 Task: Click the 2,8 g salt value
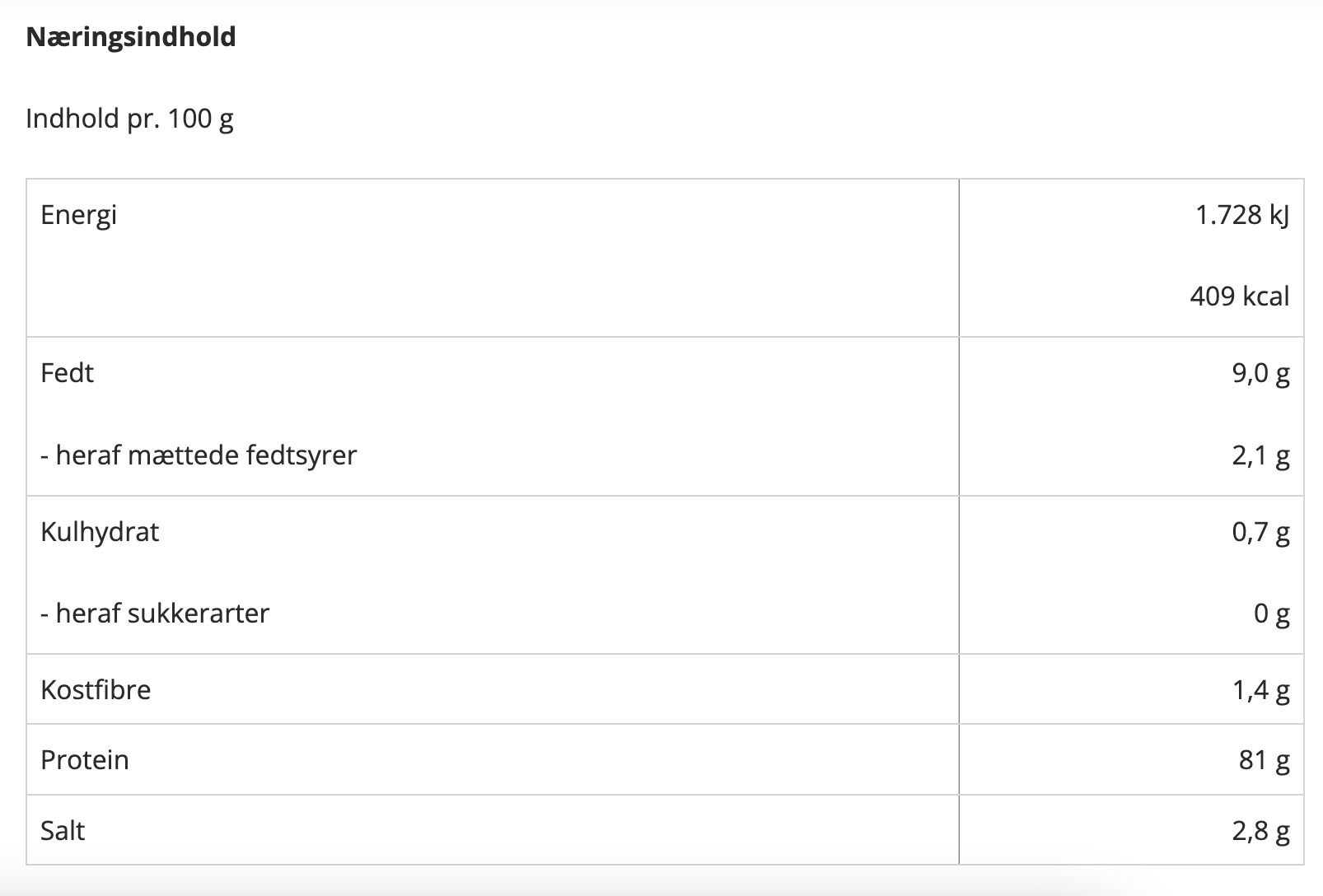[x=1260, y=831]
